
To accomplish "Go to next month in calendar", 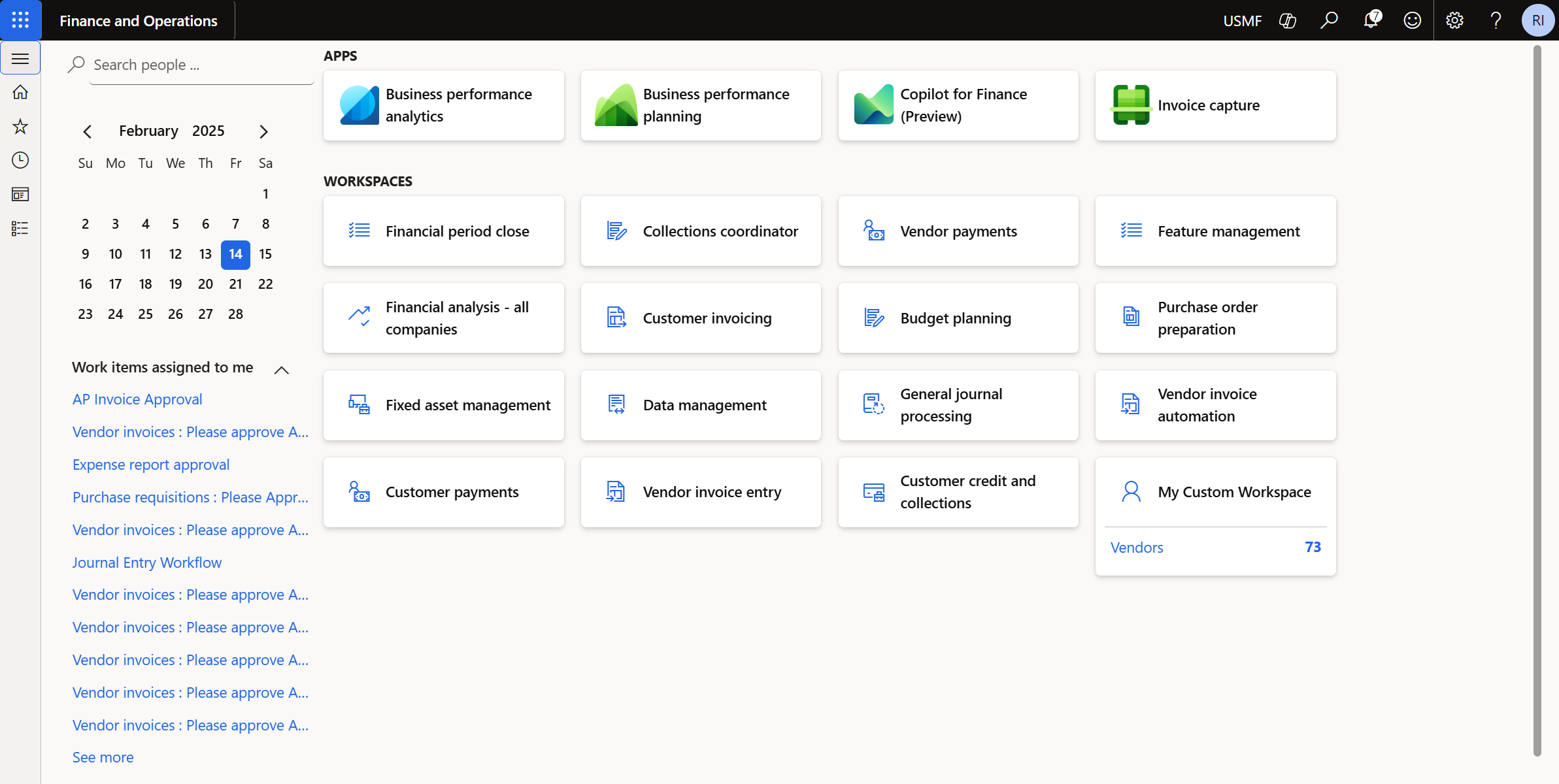I will (x=263, y=131).
